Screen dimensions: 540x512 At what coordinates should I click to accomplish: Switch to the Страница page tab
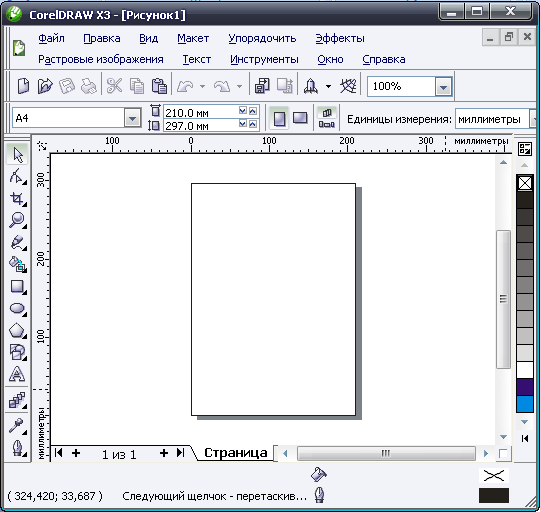(236, 453)
